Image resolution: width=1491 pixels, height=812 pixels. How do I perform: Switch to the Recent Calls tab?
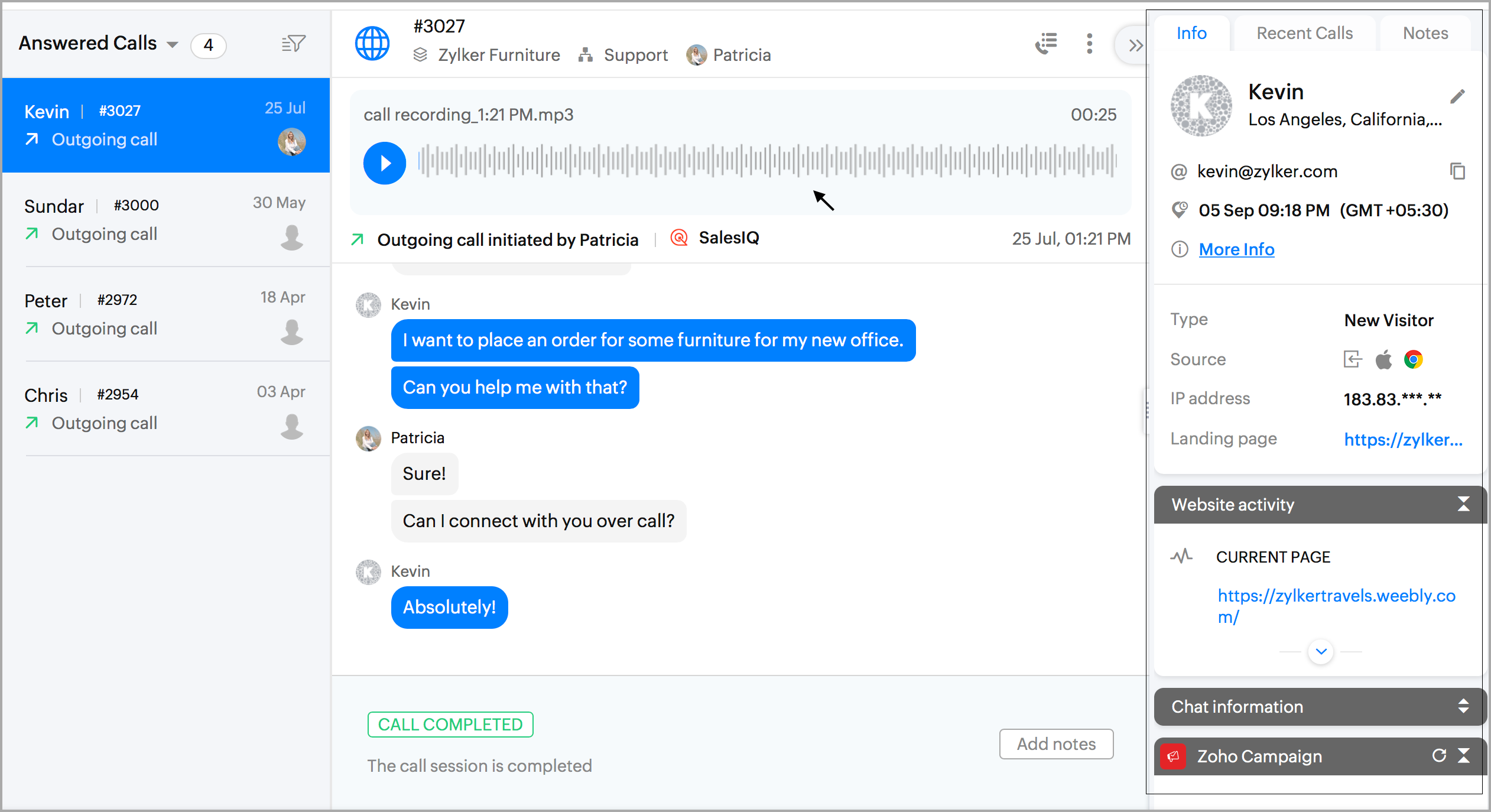click(1304, 33)
